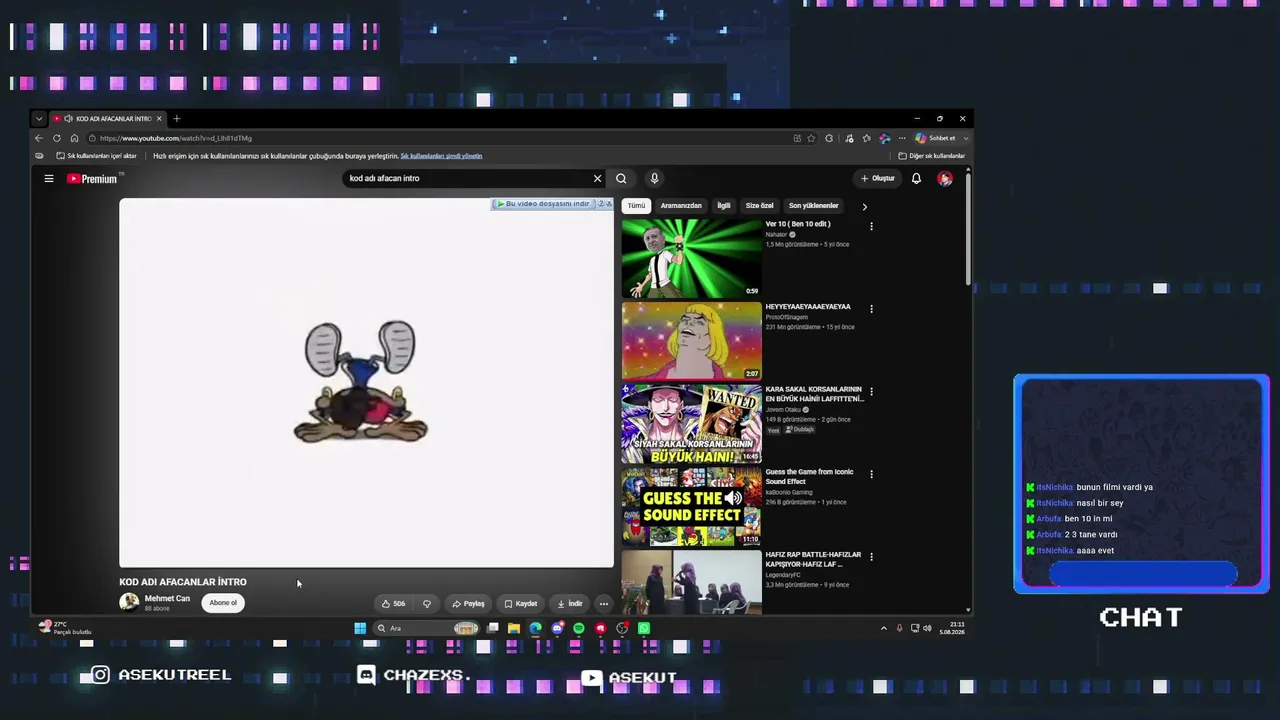Screen dimensions: 1280x720
Task: Open the new tab plus button
Action: [x=177, y=119]
